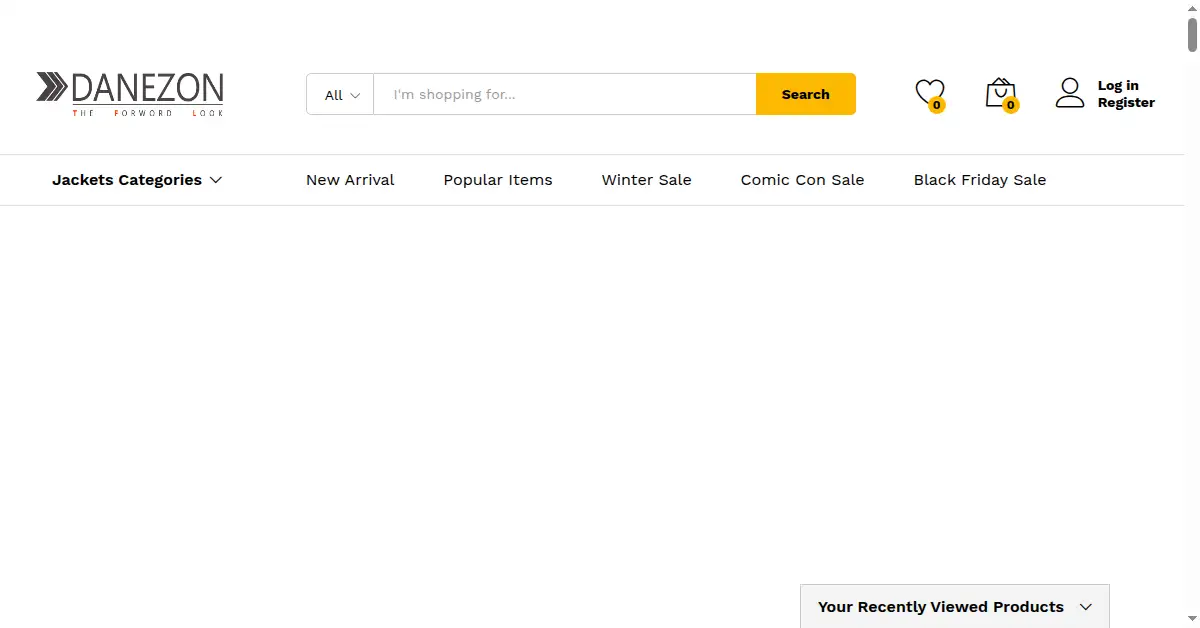The image size is (1200, 628).
Task: Open the Black Friday Sale page
Action: tap(980, 180)
